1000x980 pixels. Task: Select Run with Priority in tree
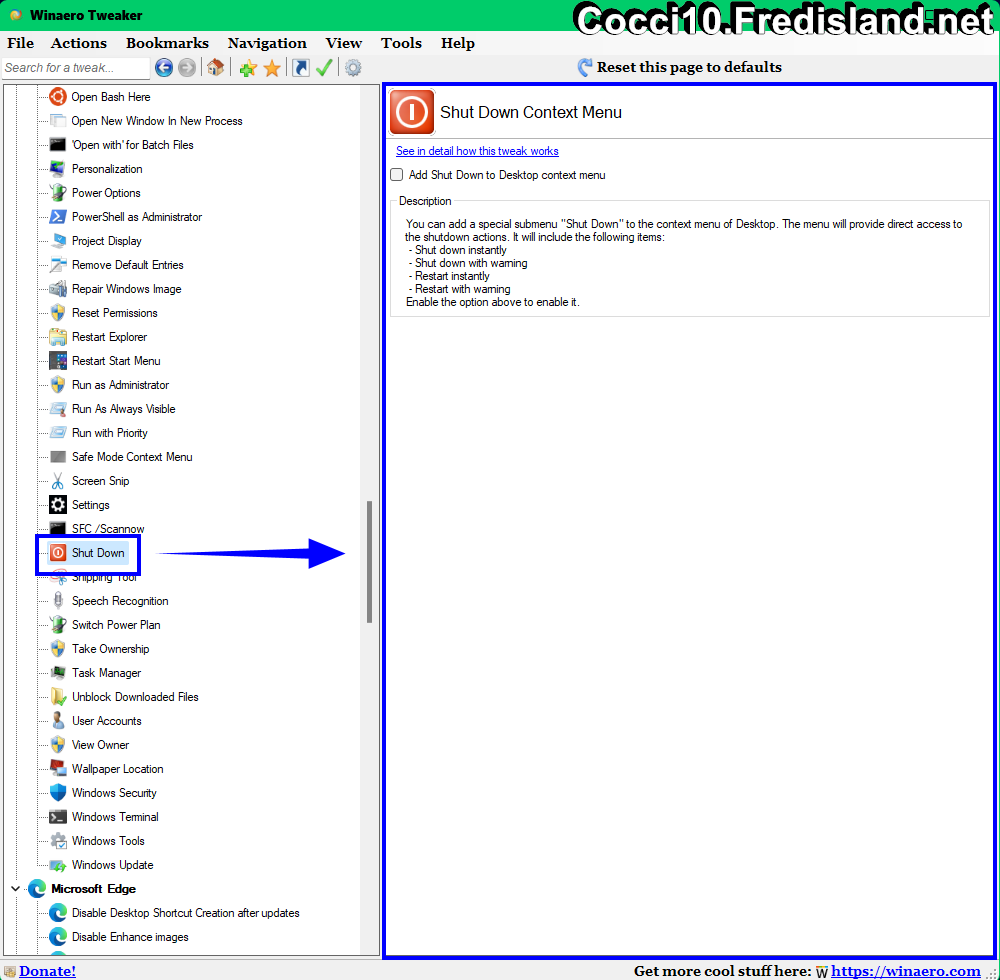pos(110,433)
